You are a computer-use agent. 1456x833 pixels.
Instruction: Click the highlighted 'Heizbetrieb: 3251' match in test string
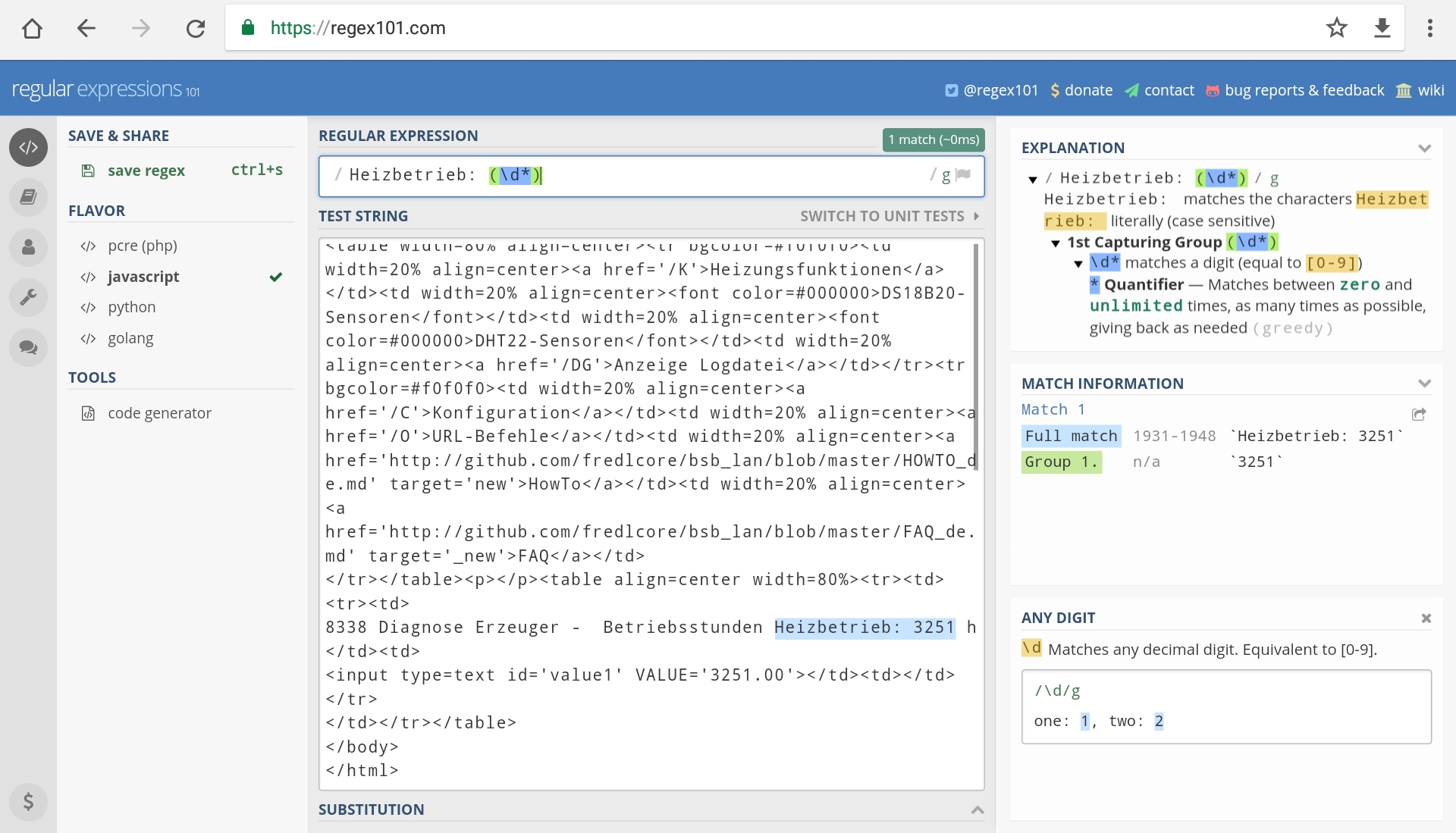click(864, 628)
